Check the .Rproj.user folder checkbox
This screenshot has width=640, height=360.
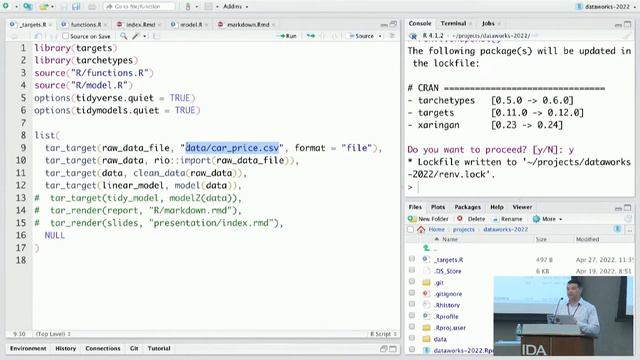(412, 327)
